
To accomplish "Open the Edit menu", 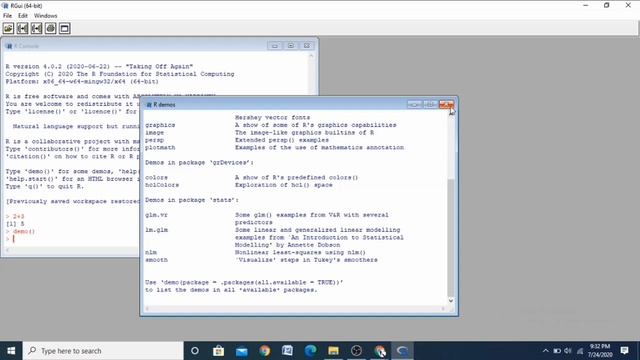I will [23, 16].
